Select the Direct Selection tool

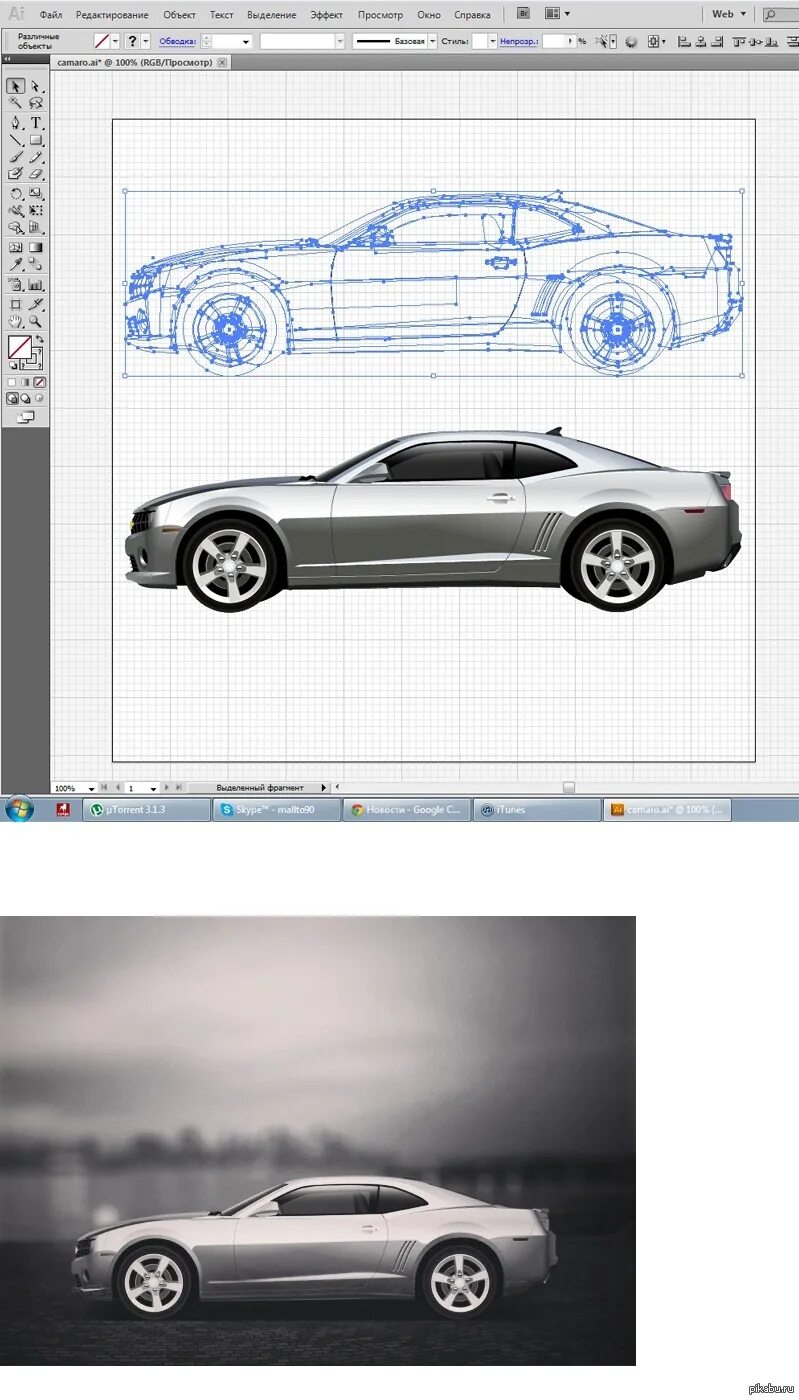tap(36, 85)
